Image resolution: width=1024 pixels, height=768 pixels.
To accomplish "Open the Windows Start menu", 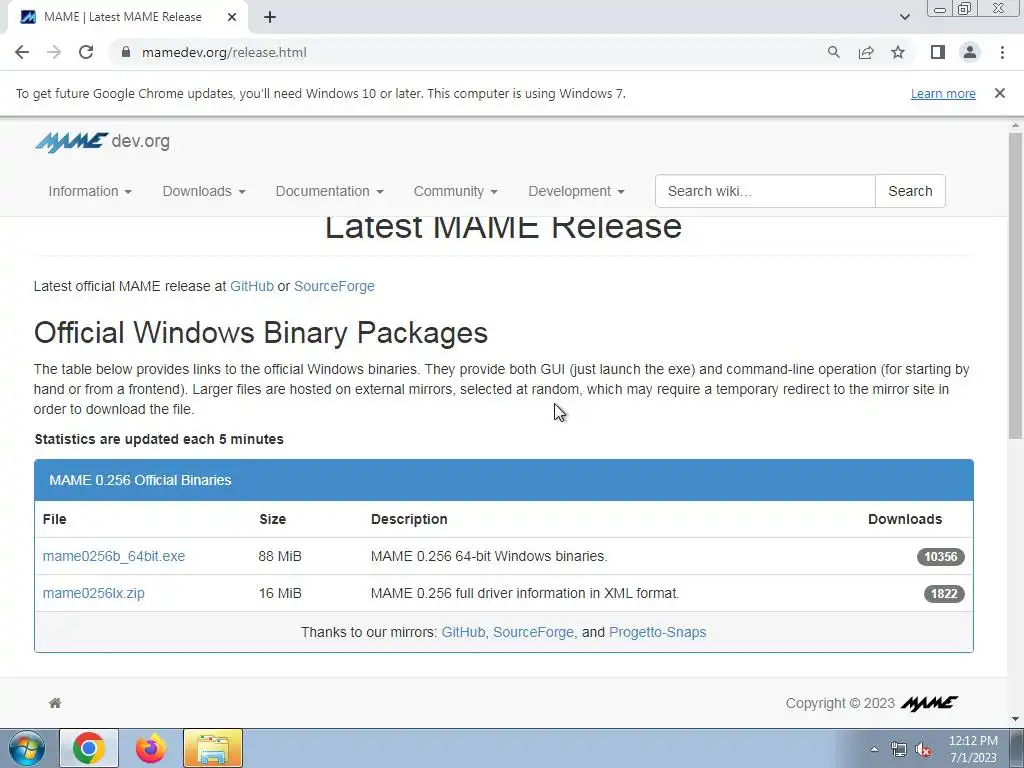I will (x=26, y=748).
